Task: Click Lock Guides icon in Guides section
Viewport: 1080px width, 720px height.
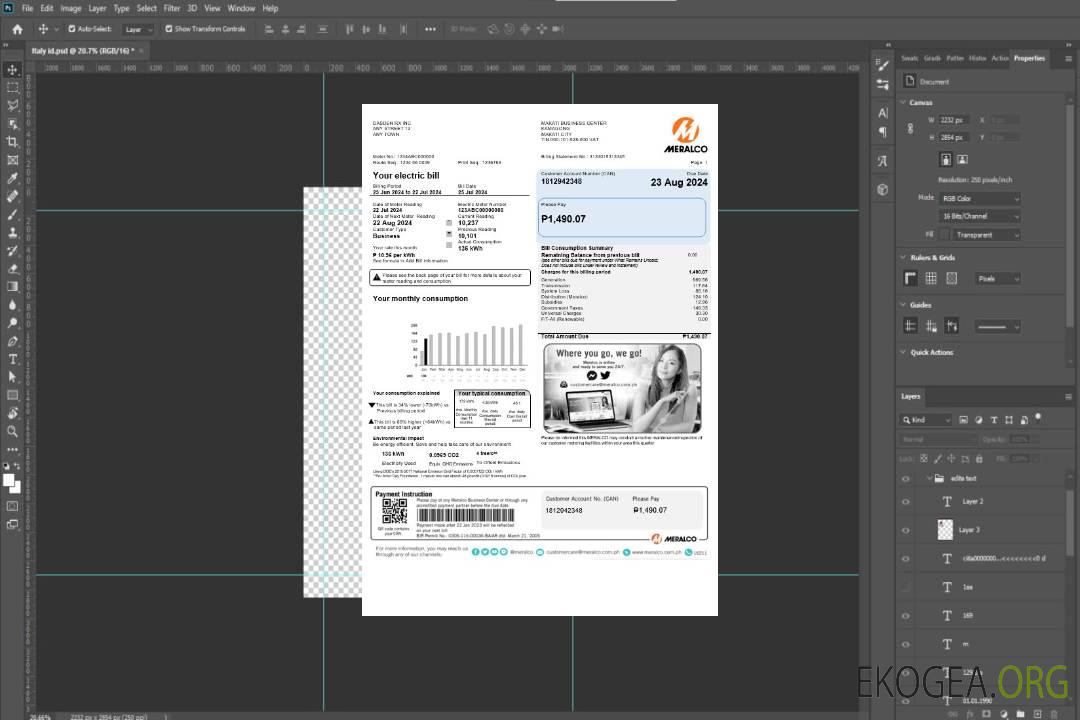Action: (931, 327)
